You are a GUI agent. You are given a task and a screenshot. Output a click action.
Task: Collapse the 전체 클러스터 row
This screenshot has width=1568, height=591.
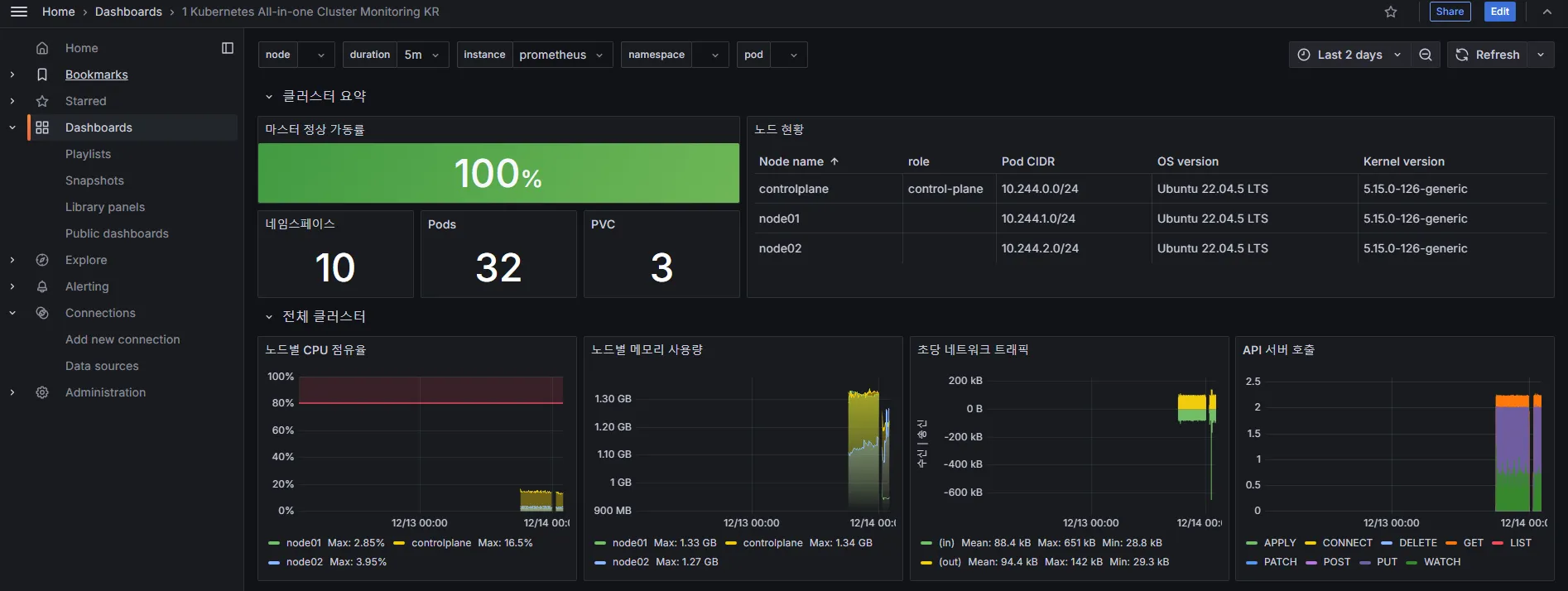point(269,317)
